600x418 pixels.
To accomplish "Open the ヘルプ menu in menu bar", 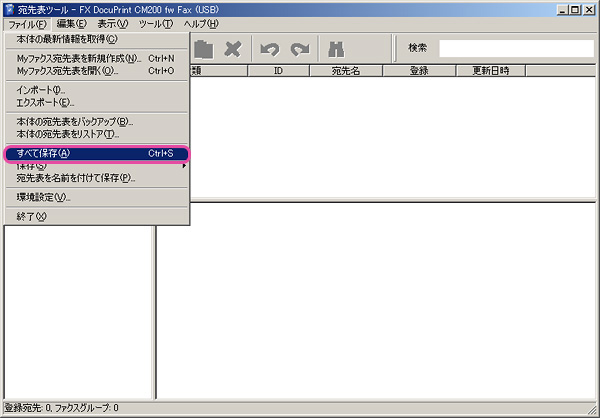I will 200,23.
